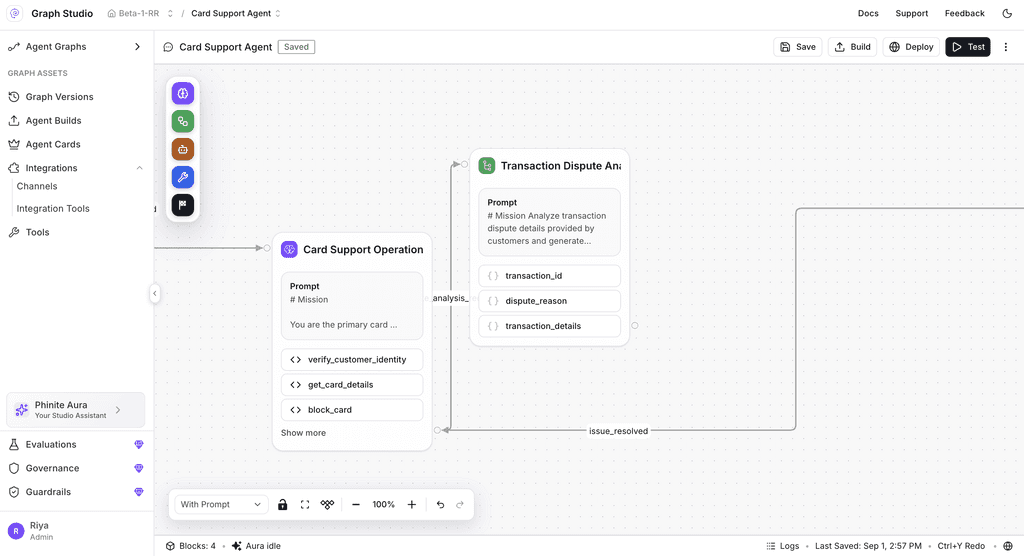Select the verify_customer_identity tool row

tap(352, 359)
